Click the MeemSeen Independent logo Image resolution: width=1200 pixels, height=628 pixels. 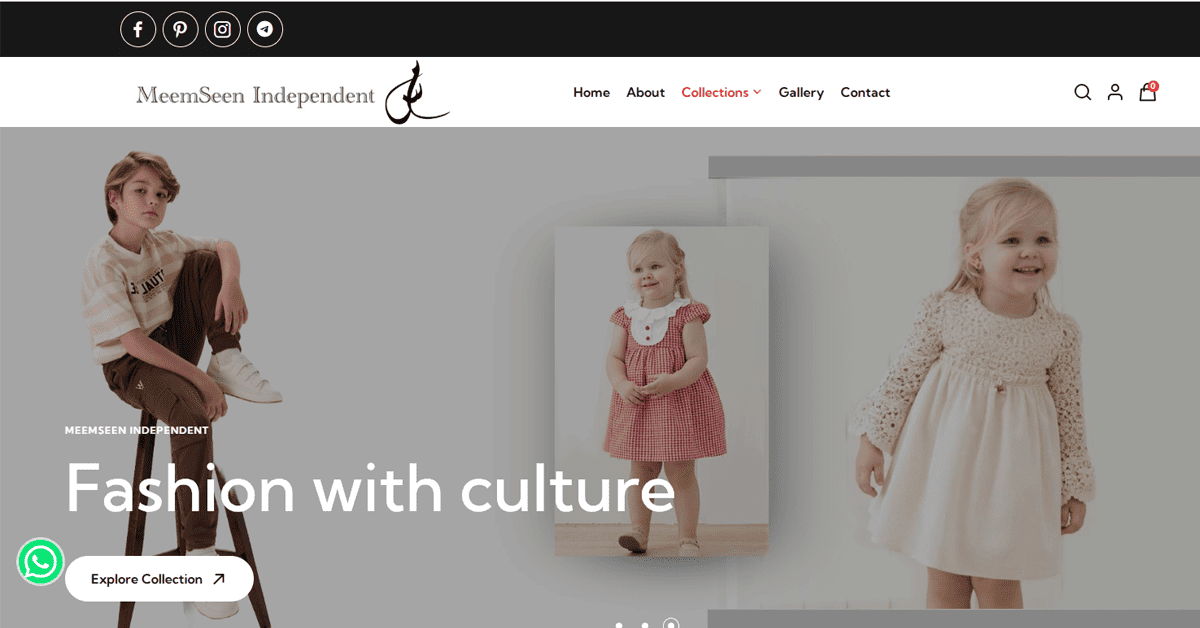pos(293,93)
